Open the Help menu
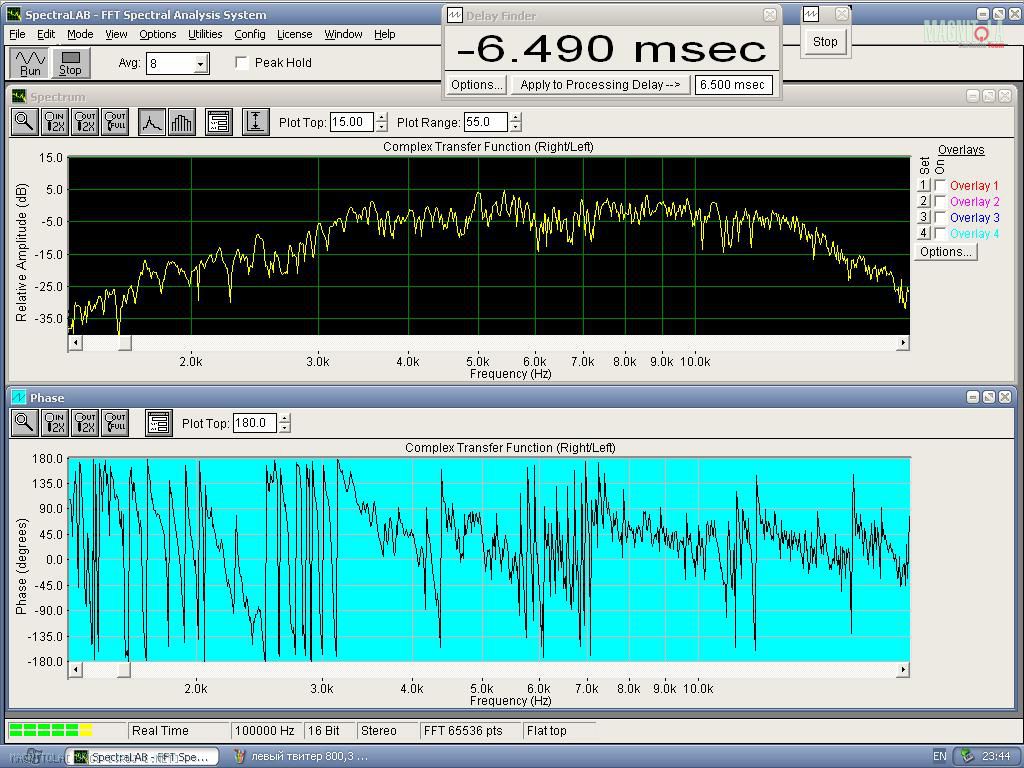 point(385,34)
